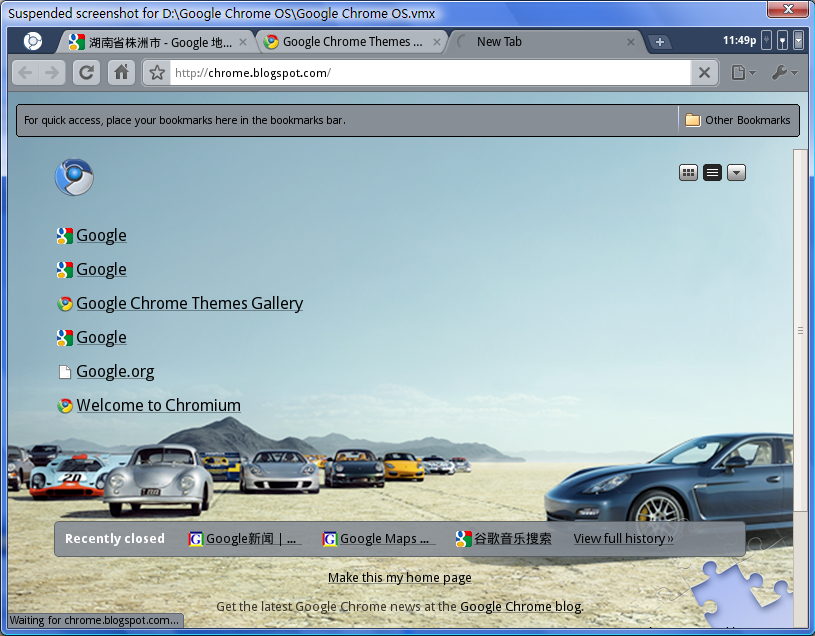Screen dimensions: 815x636
Task: Switch to list view
Action: click(x=712, y=173)
